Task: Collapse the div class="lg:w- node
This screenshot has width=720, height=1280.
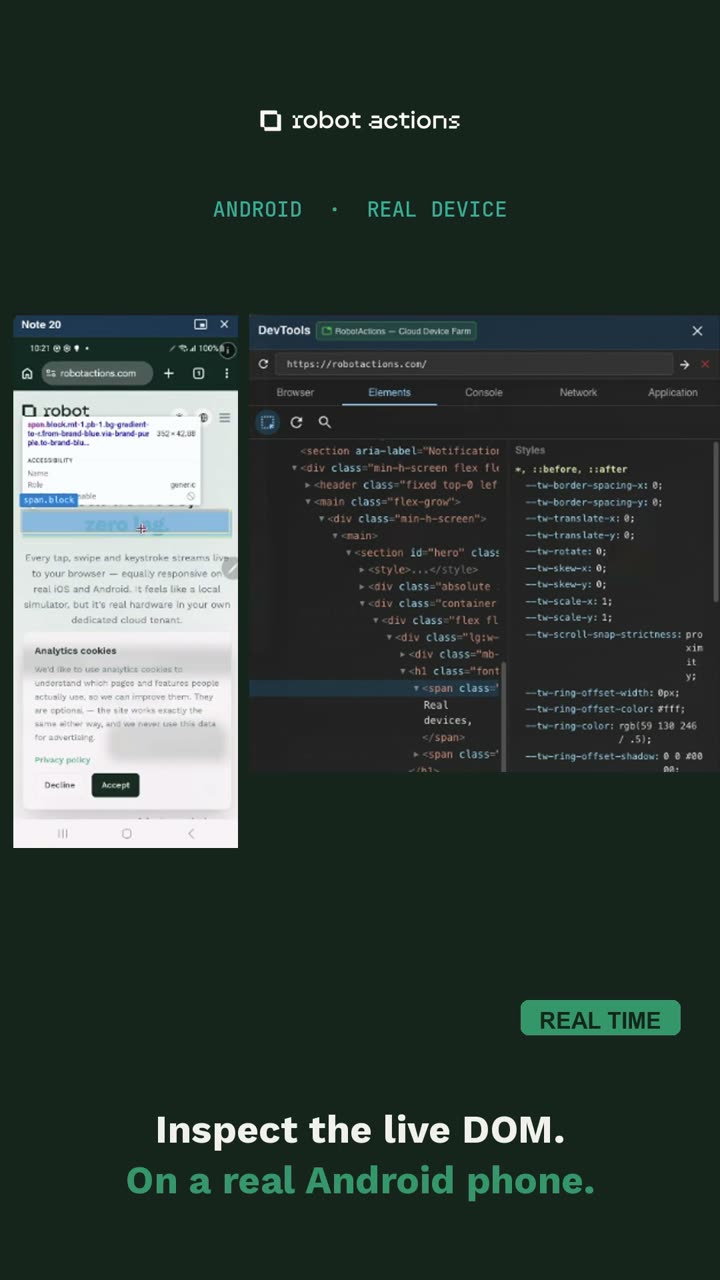Action: tap(389, 638)
